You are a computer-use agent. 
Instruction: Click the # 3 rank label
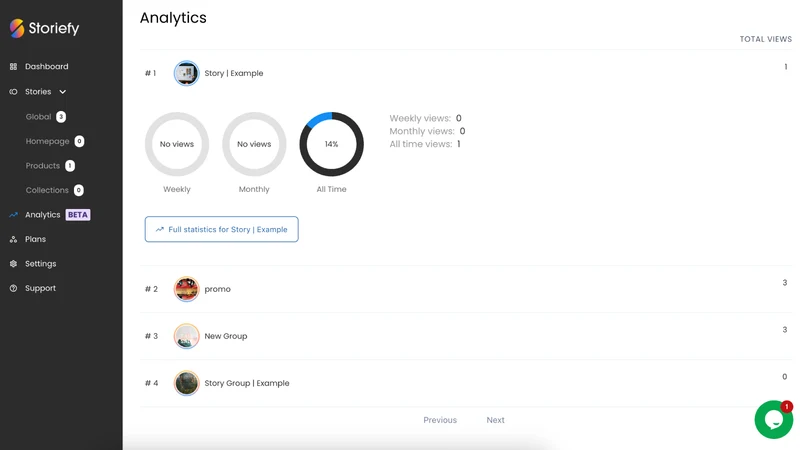(x=152, y=336)
